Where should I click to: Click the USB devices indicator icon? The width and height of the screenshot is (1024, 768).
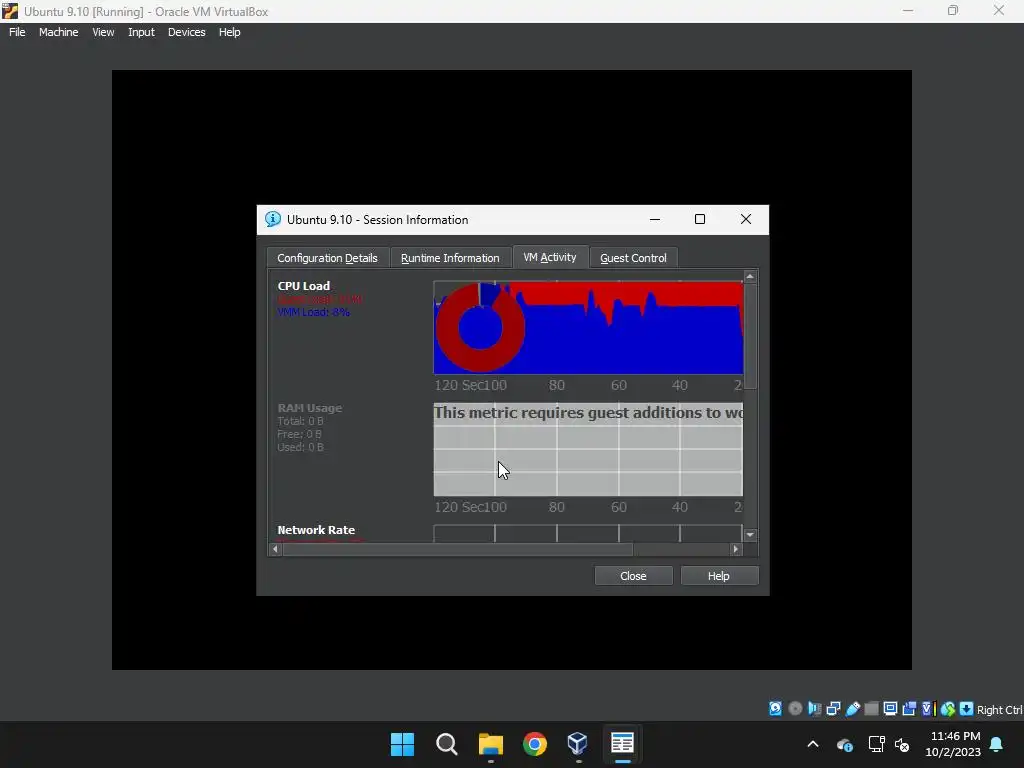[x=852, y=709]
